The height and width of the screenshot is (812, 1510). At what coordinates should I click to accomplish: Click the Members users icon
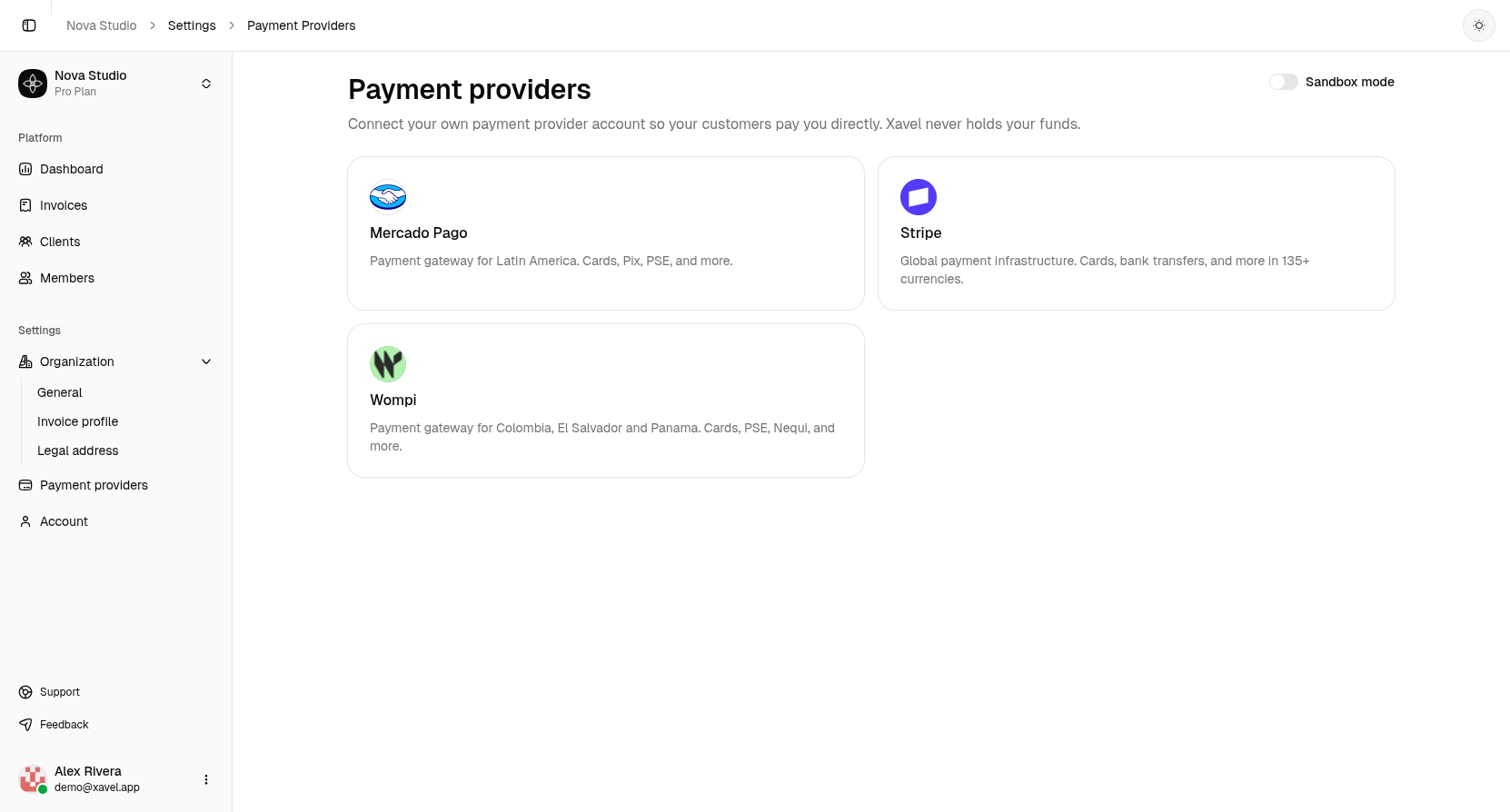[25, 278]
